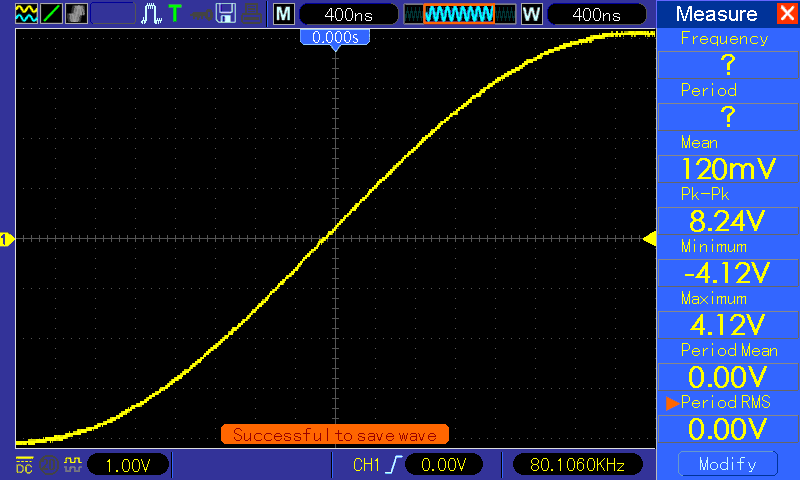Click the dual sine wave display icon
This screenshot has height=480, width=800.
tap(26, 13)
